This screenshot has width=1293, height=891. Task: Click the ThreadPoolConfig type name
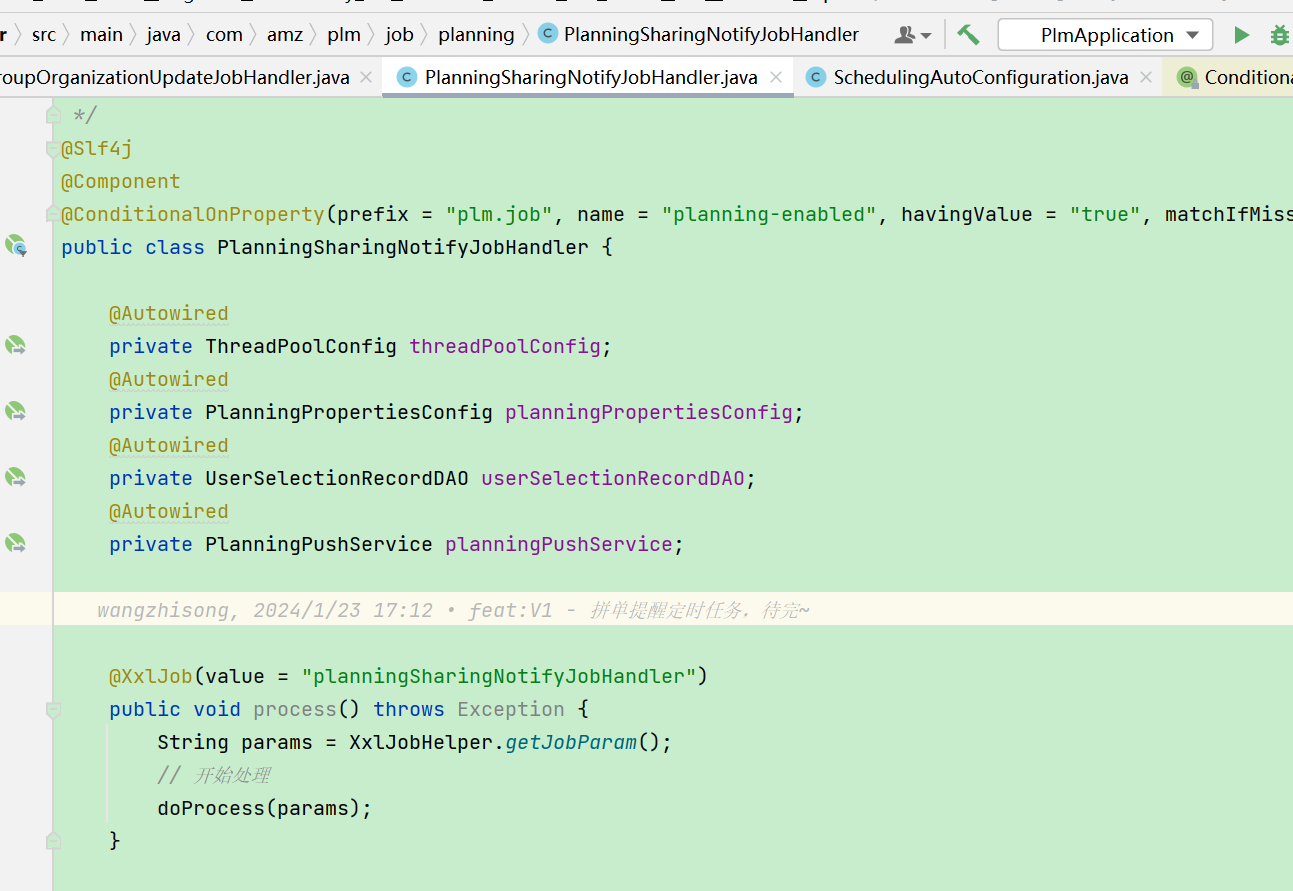pos(301,346)
